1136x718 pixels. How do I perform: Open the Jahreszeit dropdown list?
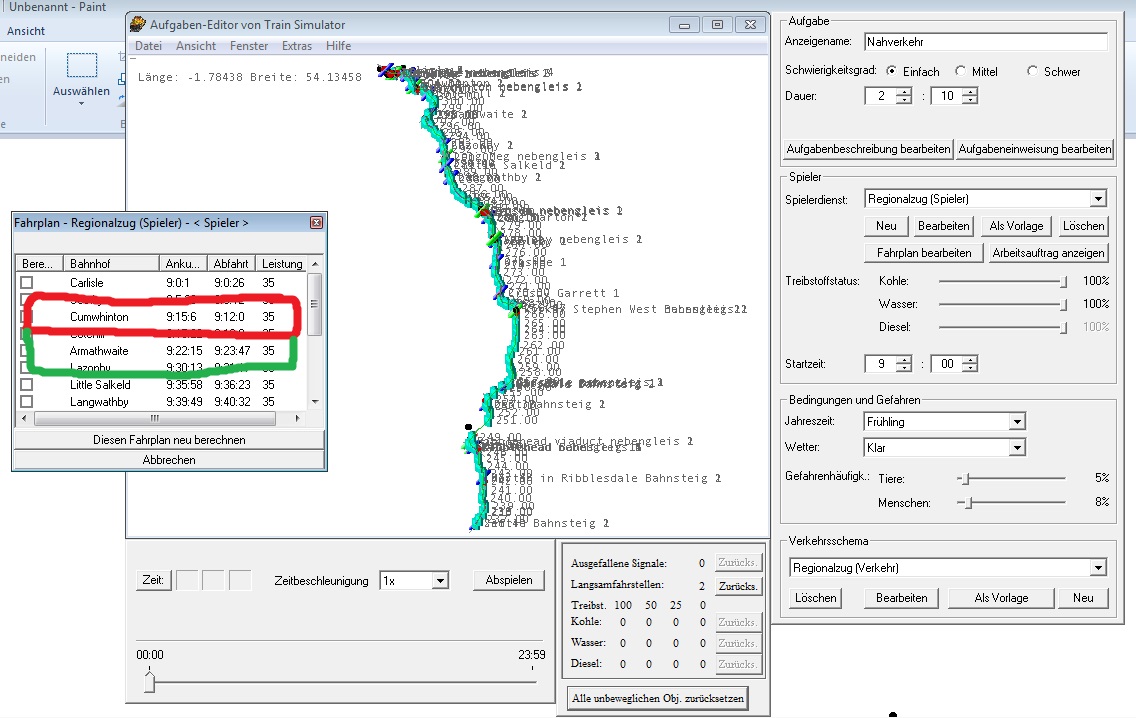1017,422
